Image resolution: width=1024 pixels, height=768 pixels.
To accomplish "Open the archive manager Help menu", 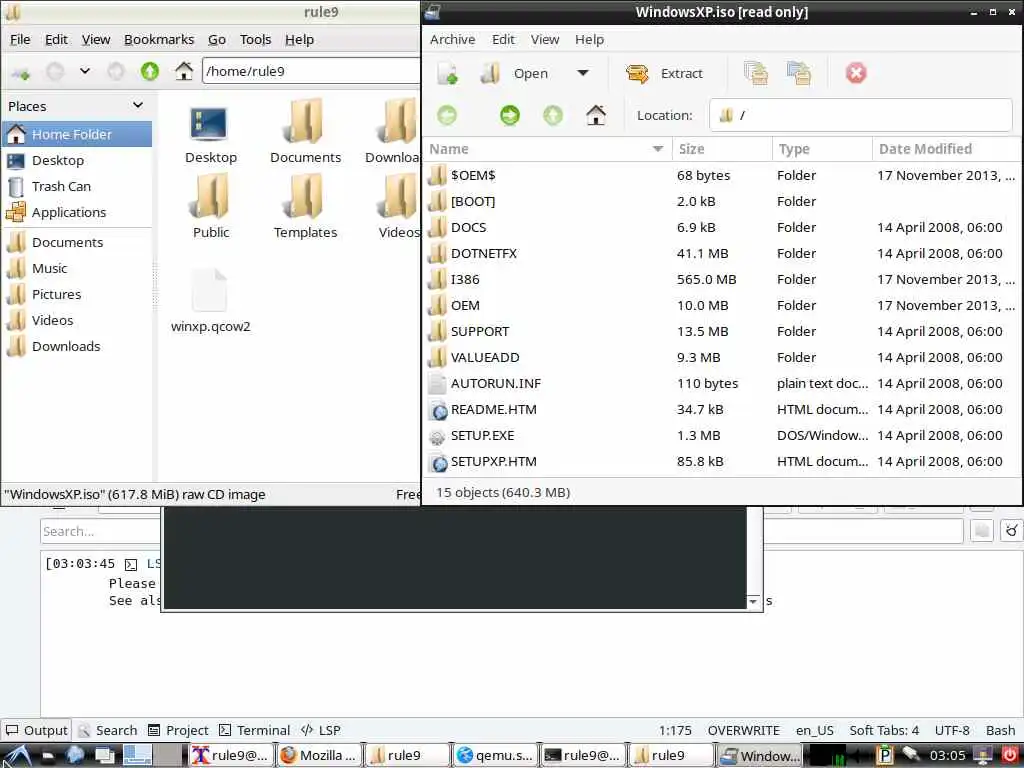I will [589, 40].
